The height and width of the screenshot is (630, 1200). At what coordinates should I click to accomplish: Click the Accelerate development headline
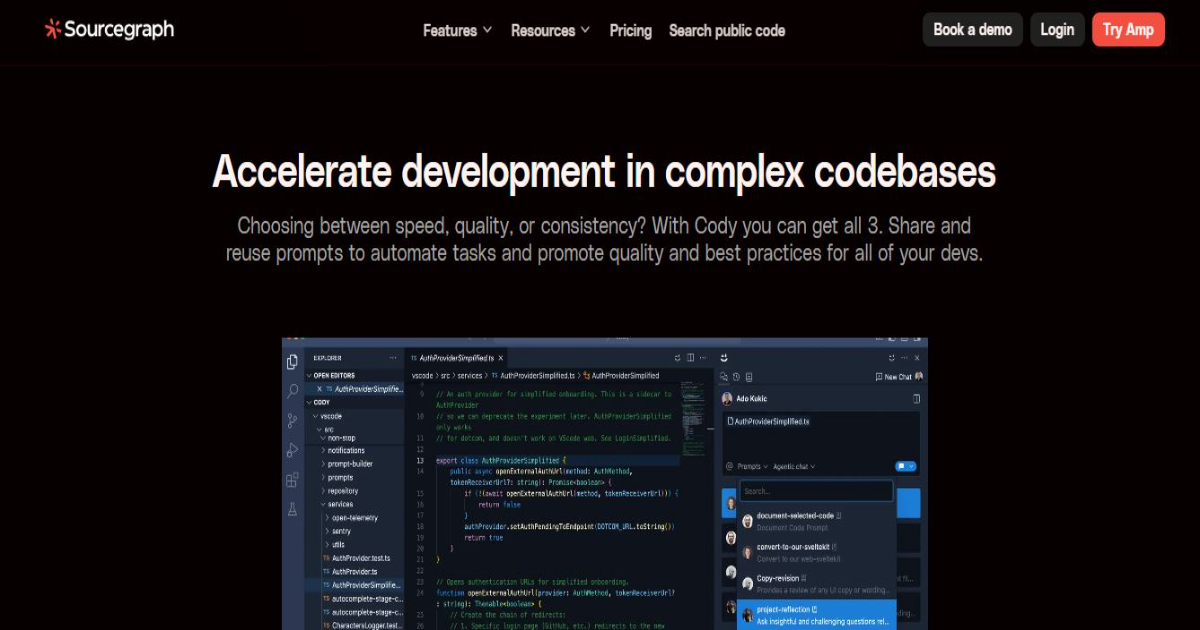[604, 171]
